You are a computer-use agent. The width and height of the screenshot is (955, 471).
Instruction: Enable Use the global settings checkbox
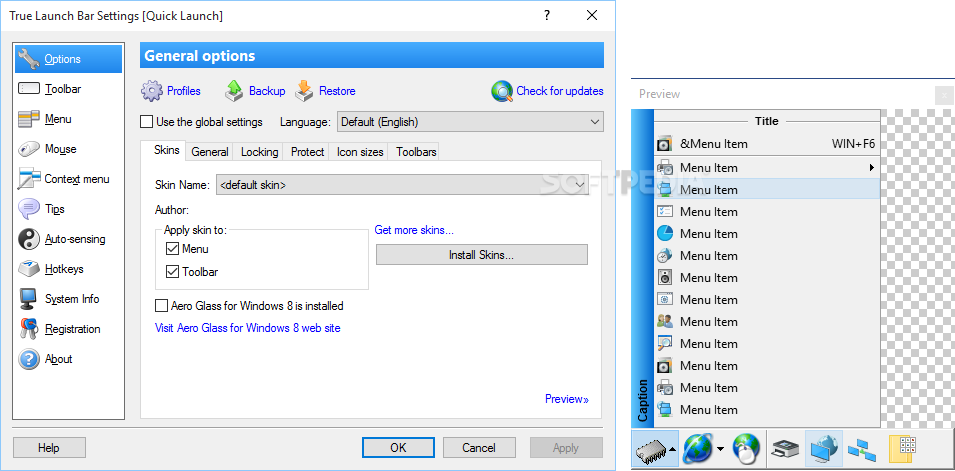(x=146, y=122)
